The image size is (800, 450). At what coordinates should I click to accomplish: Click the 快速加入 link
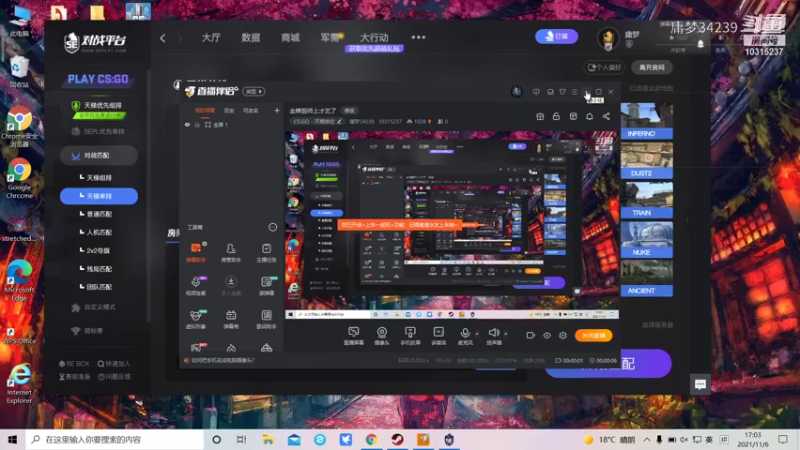point(114,364)
